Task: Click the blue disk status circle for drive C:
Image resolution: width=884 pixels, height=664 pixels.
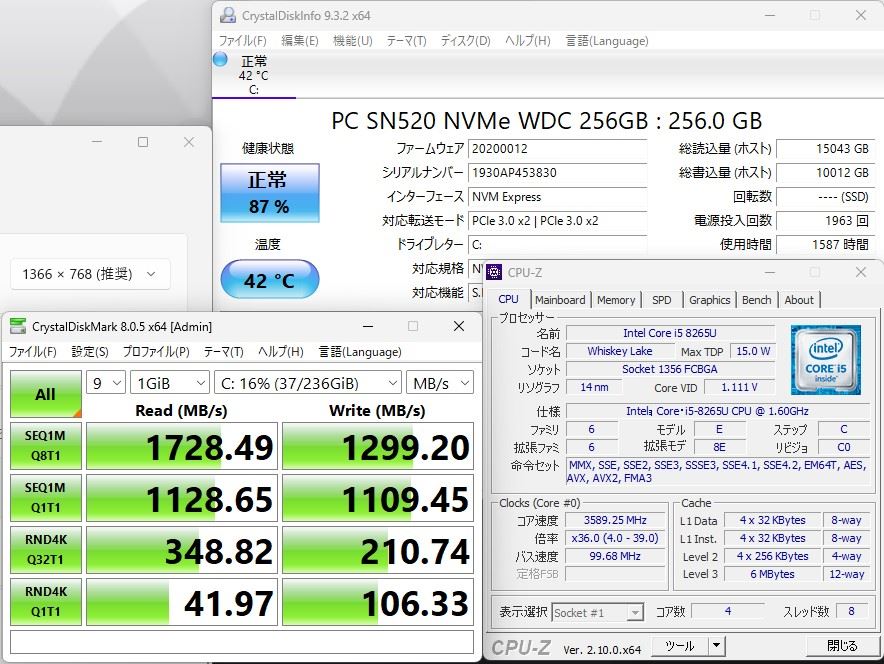Action: tap(220, 59)
